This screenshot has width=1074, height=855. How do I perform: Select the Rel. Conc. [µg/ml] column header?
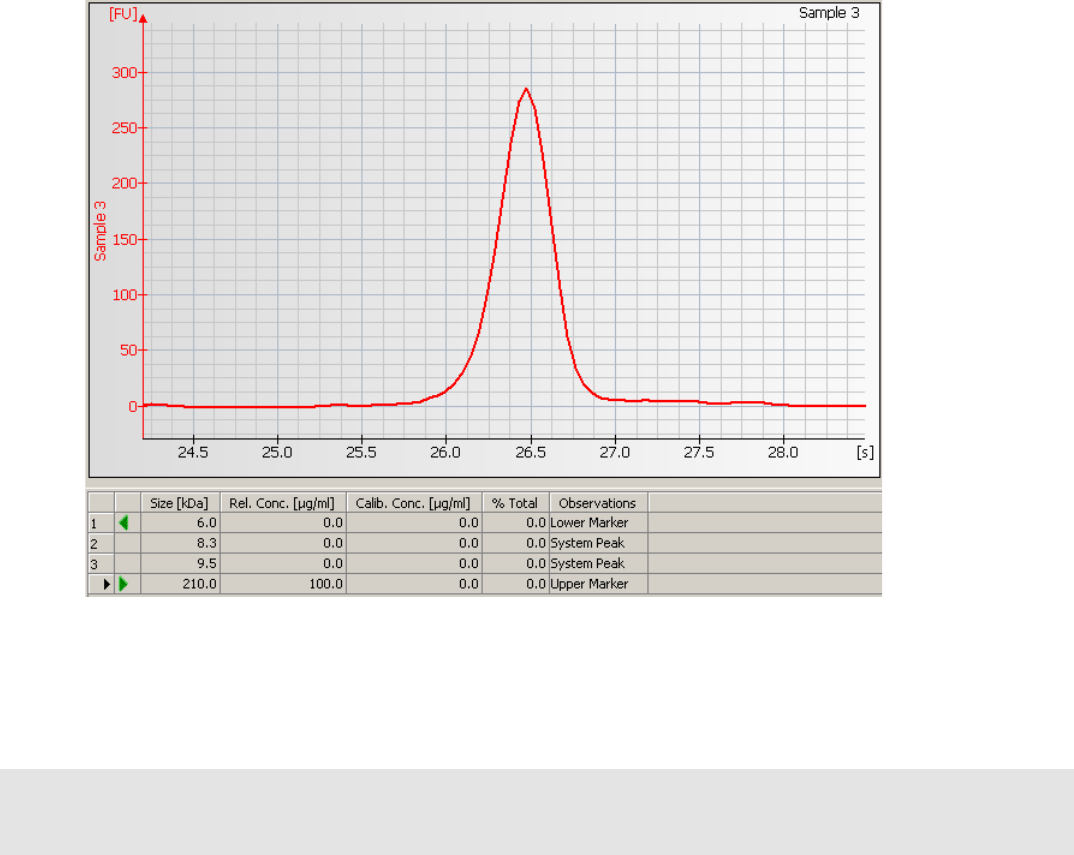click(x=282, y=503)
